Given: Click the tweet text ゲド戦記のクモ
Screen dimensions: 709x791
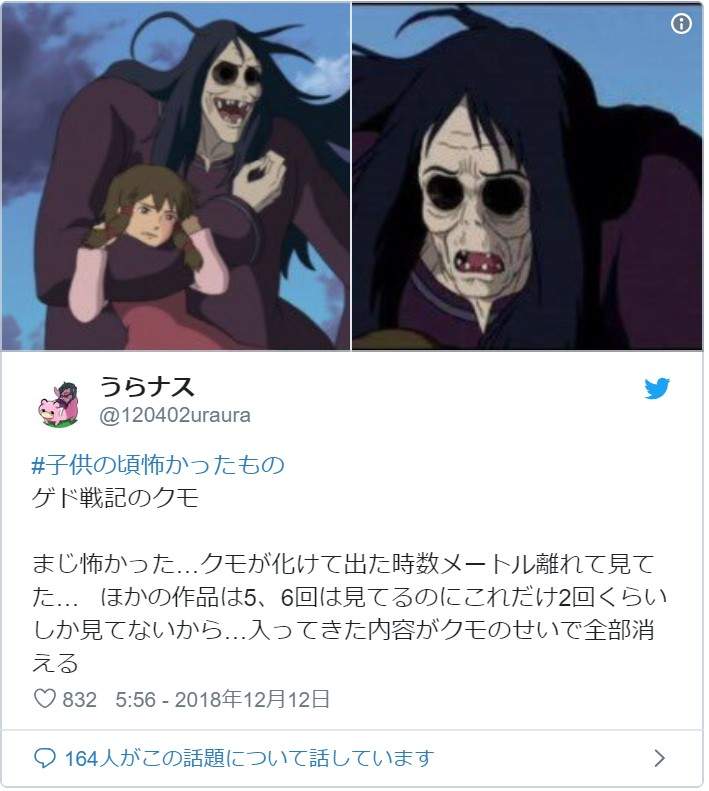Looking at the screenshot, I should (x=116, y=498).
